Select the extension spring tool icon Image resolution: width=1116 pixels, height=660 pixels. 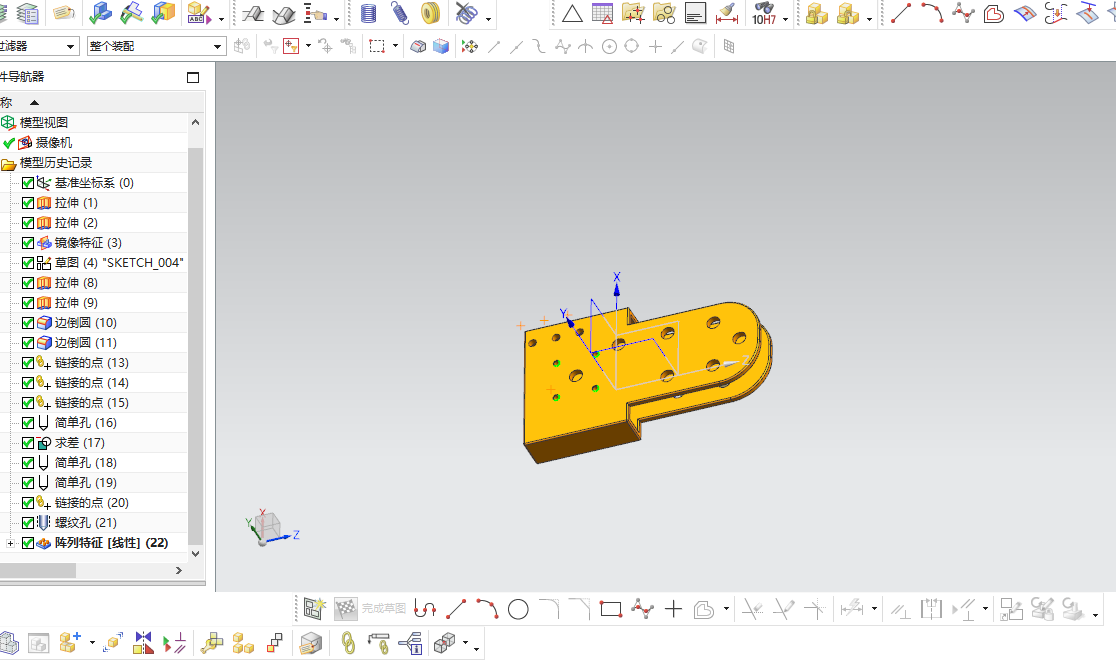coord(399,13)
